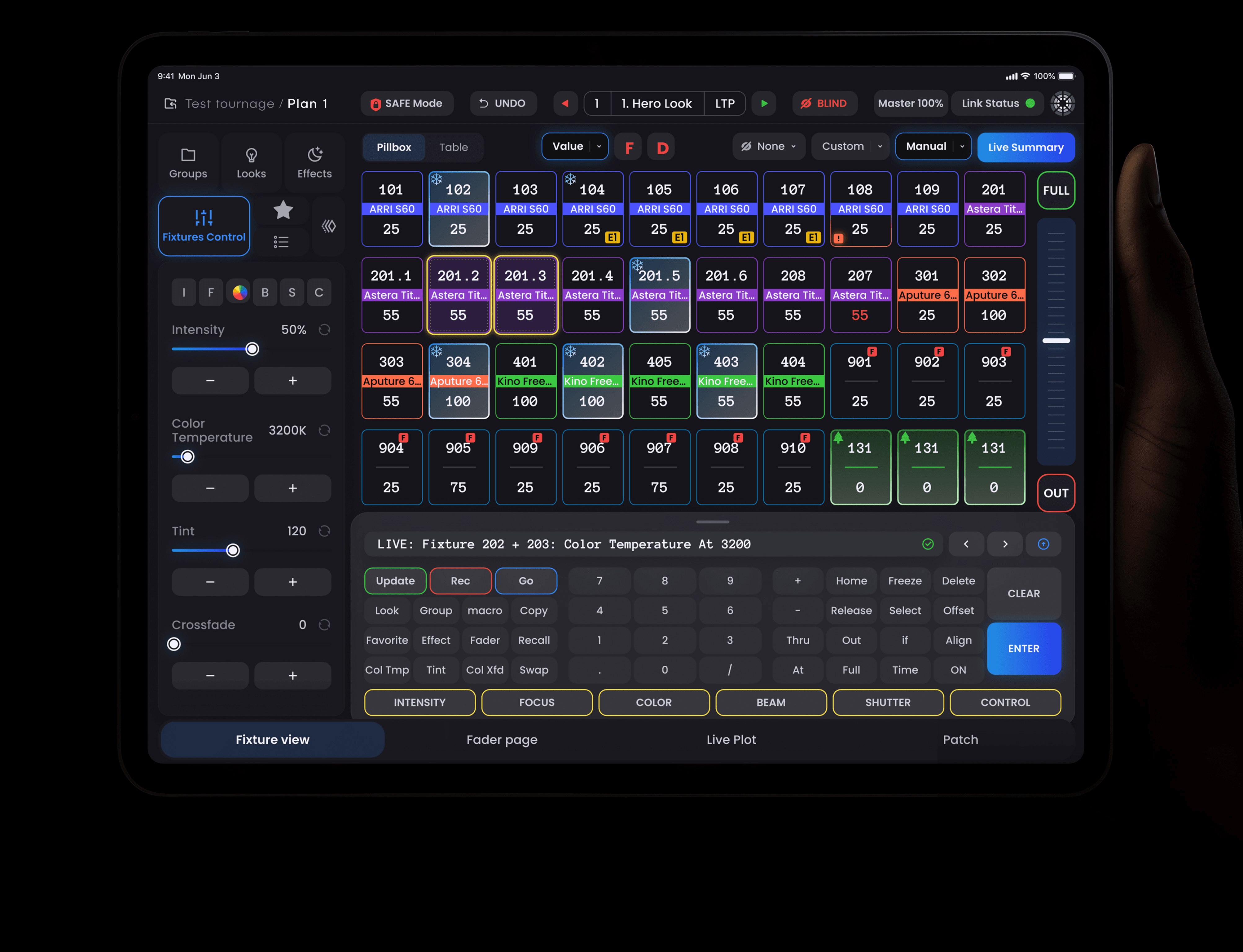Click the favorites star icon
The image size is (1243, 952).
pos(283,210)
